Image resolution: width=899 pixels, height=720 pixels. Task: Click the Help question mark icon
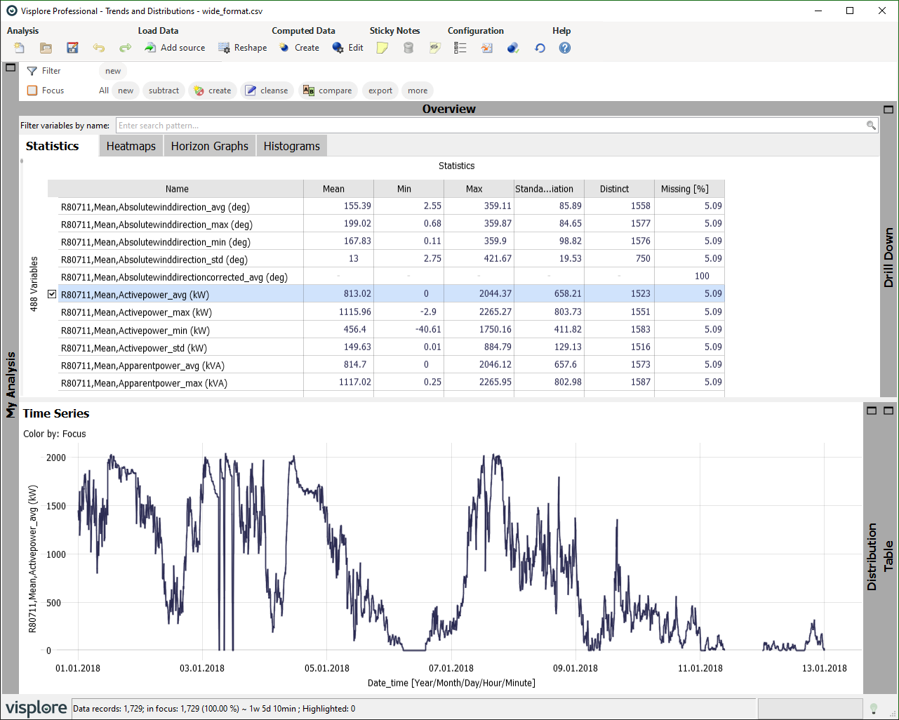[565, 48]
